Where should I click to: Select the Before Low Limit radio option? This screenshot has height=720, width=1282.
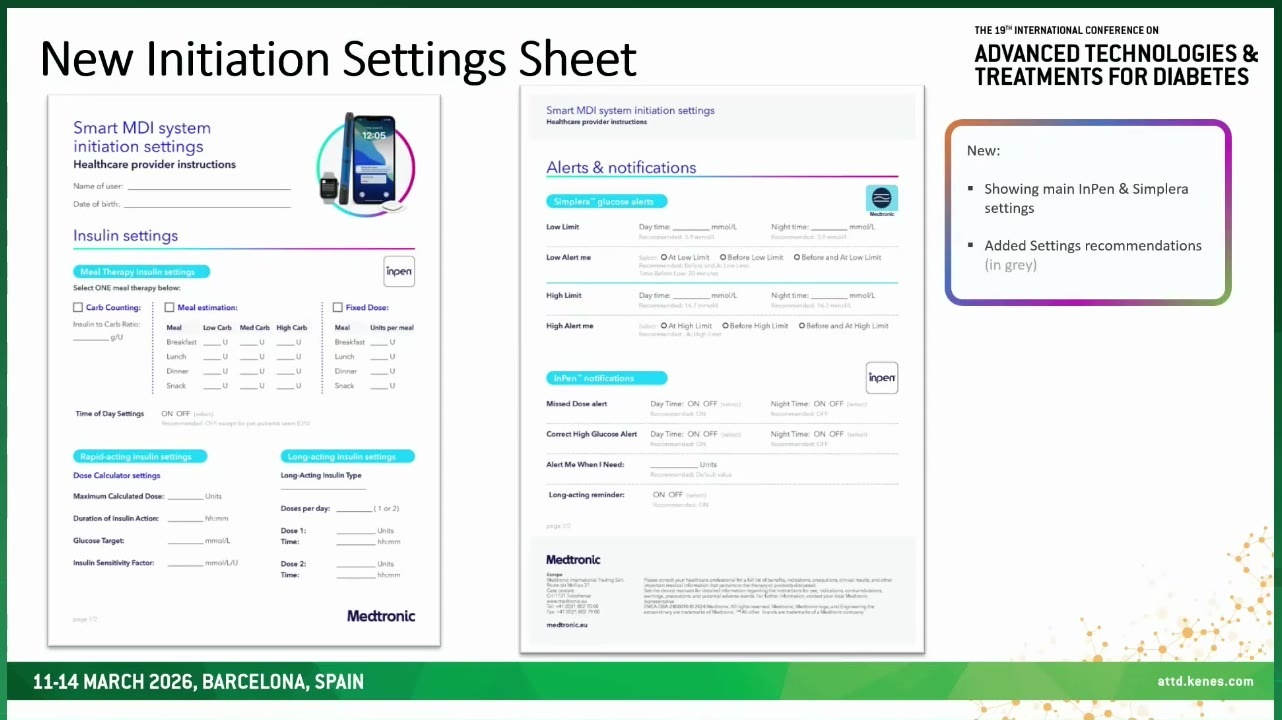click(x=722, y=257)
